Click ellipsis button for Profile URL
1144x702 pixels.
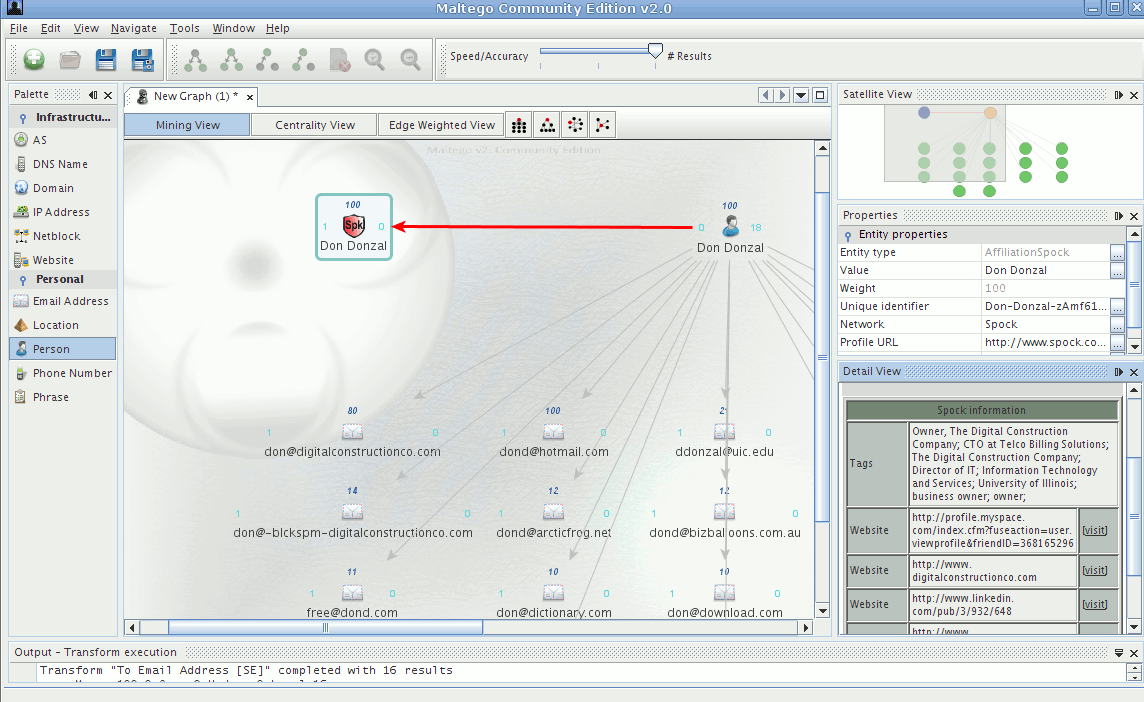(x=1117, y=343)
